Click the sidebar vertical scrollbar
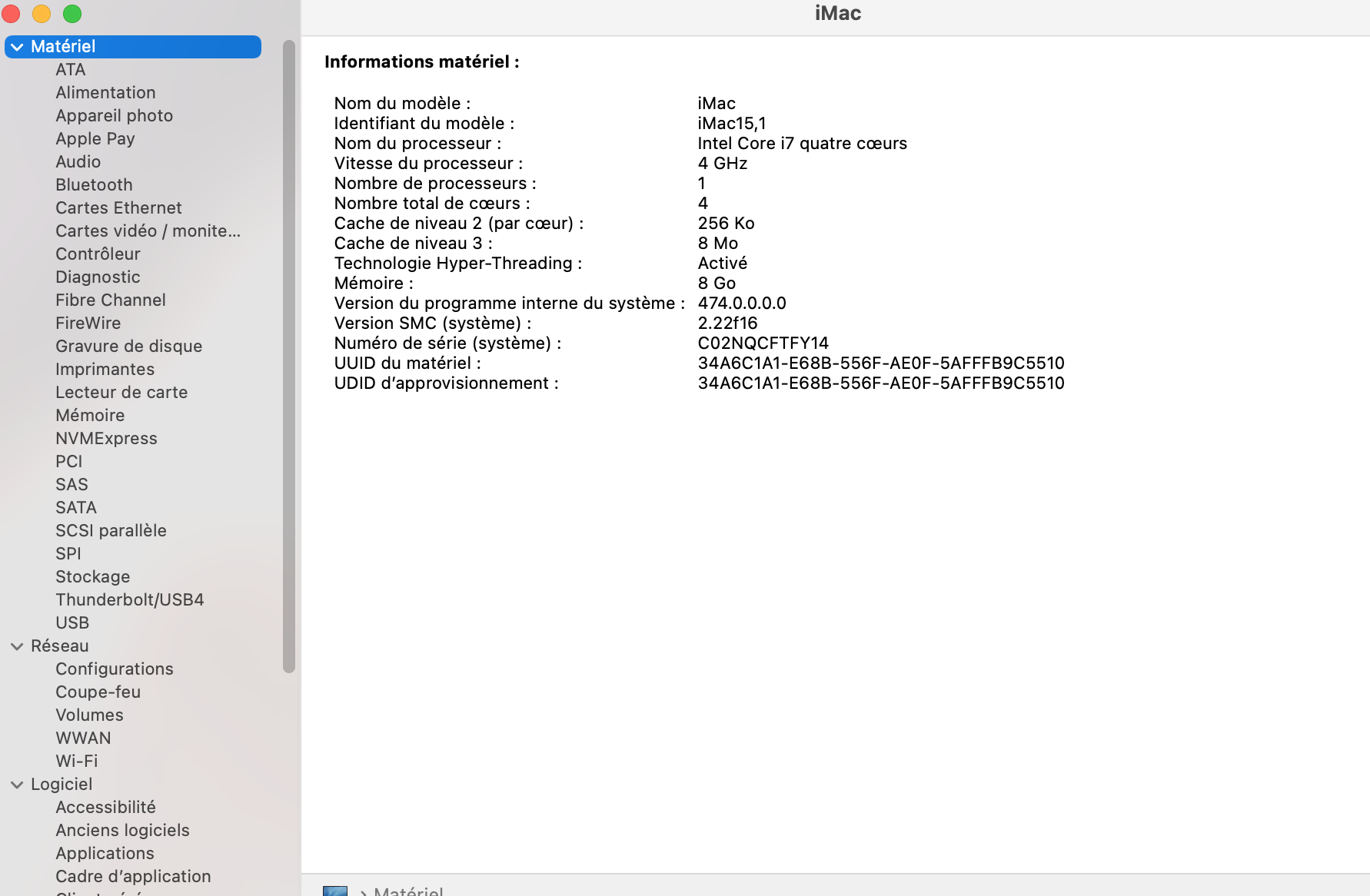Viewport: 1370px width, 896px height. pos(289,357)
